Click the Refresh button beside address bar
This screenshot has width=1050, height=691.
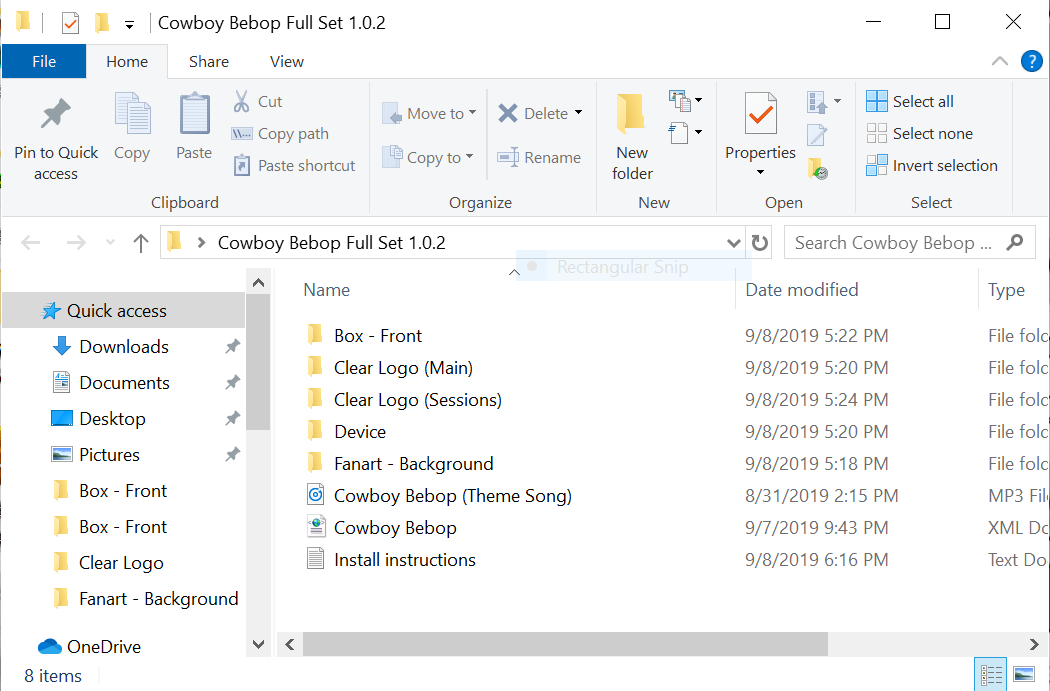click(x=760, y=243)
